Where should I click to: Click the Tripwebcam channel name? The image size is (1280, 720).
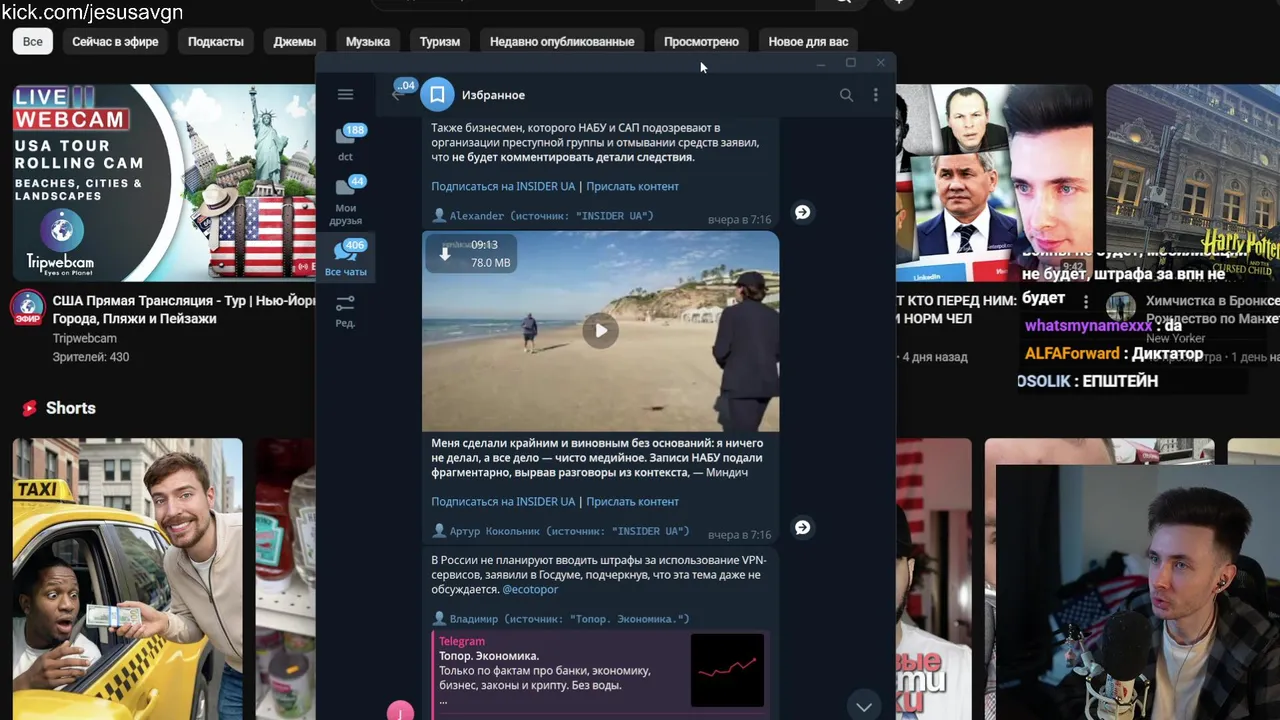pyautogui.click(x=85, y=338)
